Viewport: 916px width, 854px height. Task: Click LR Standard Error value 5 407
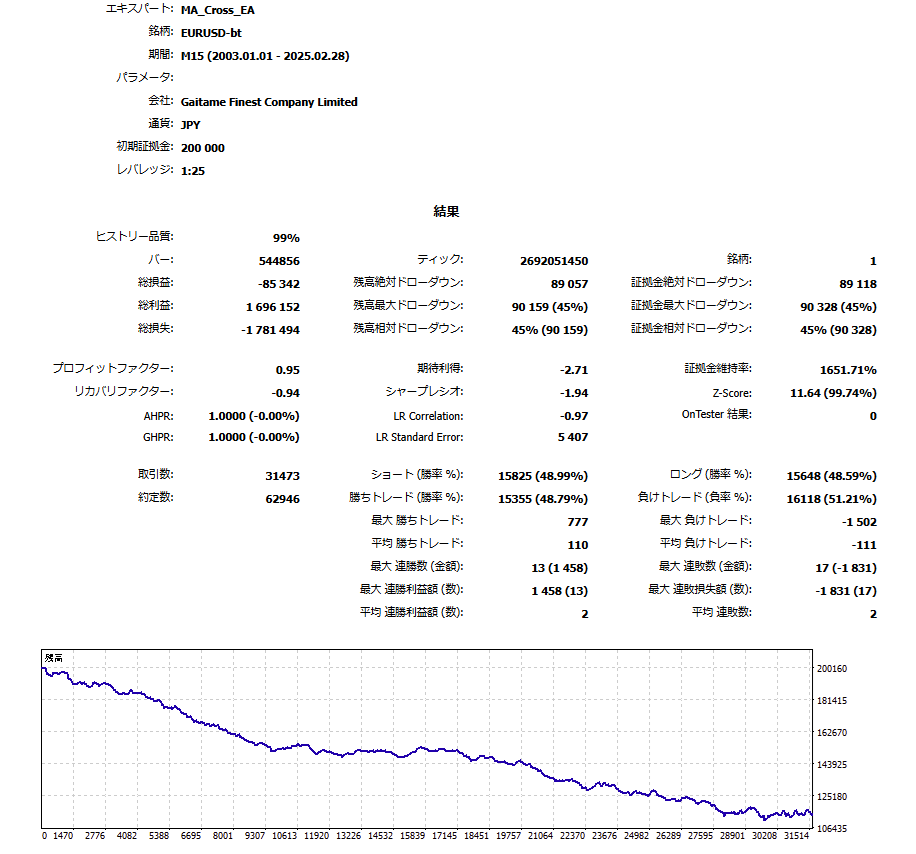[x=572, y=437]
